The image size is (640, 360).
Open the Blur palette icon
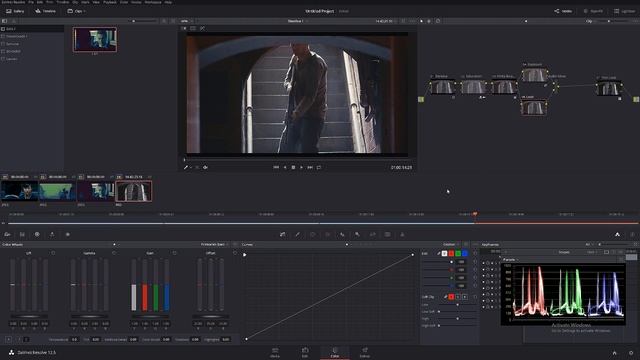point(342,234)
